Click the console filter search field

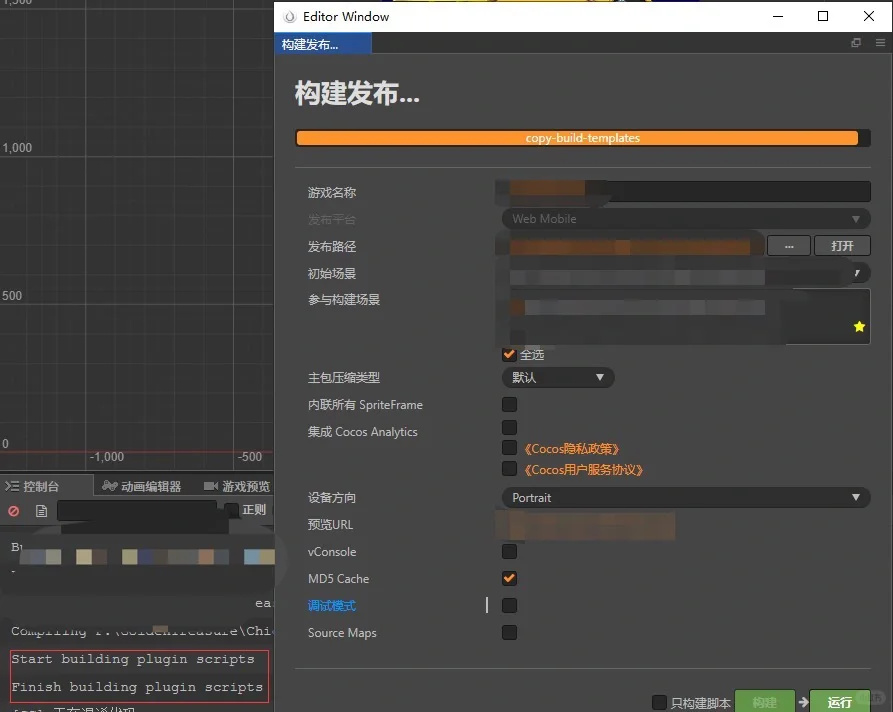pyautogui.click(x=137, y=510)
